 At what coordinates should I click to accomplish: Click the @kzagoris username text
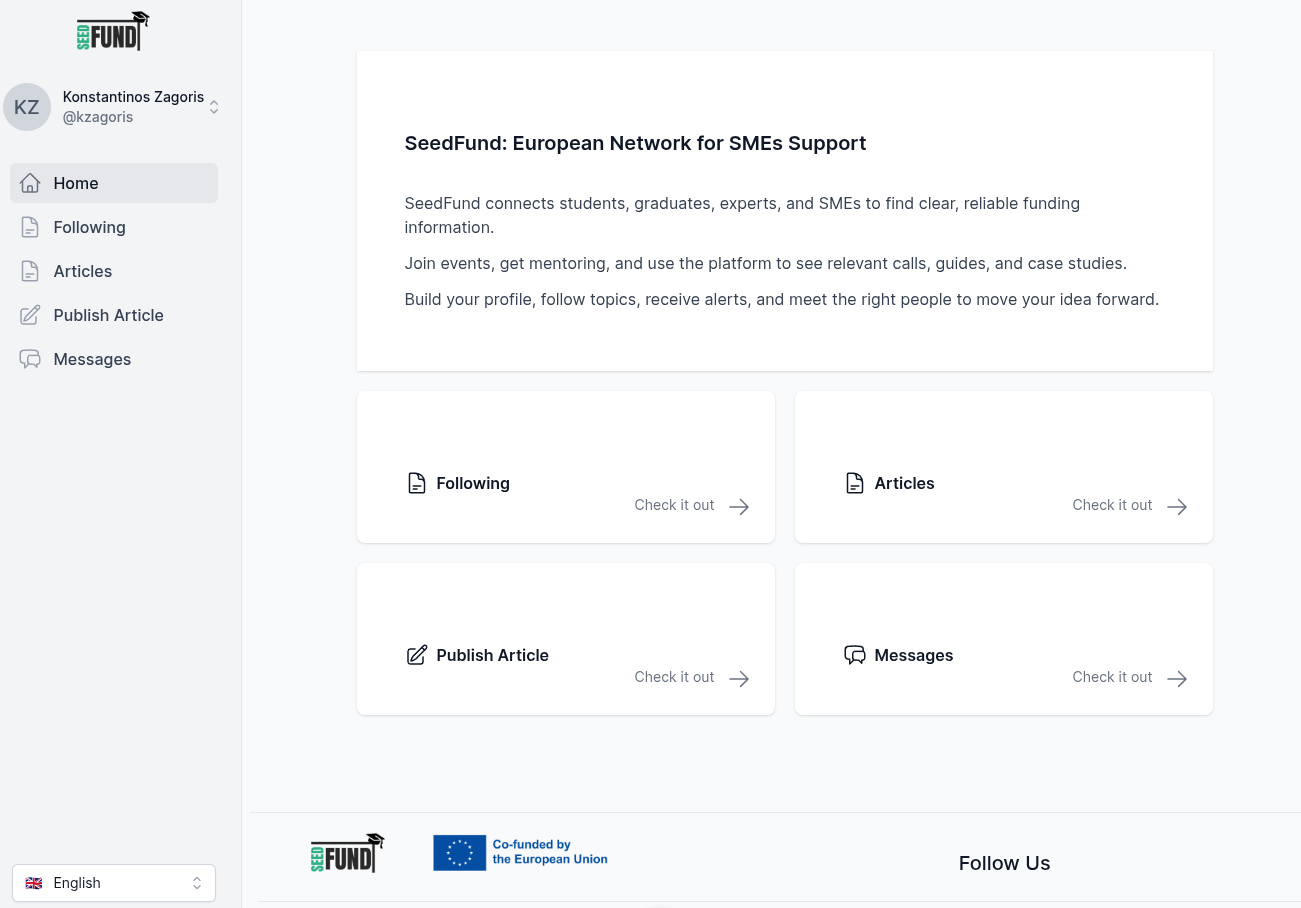[98, 117]
